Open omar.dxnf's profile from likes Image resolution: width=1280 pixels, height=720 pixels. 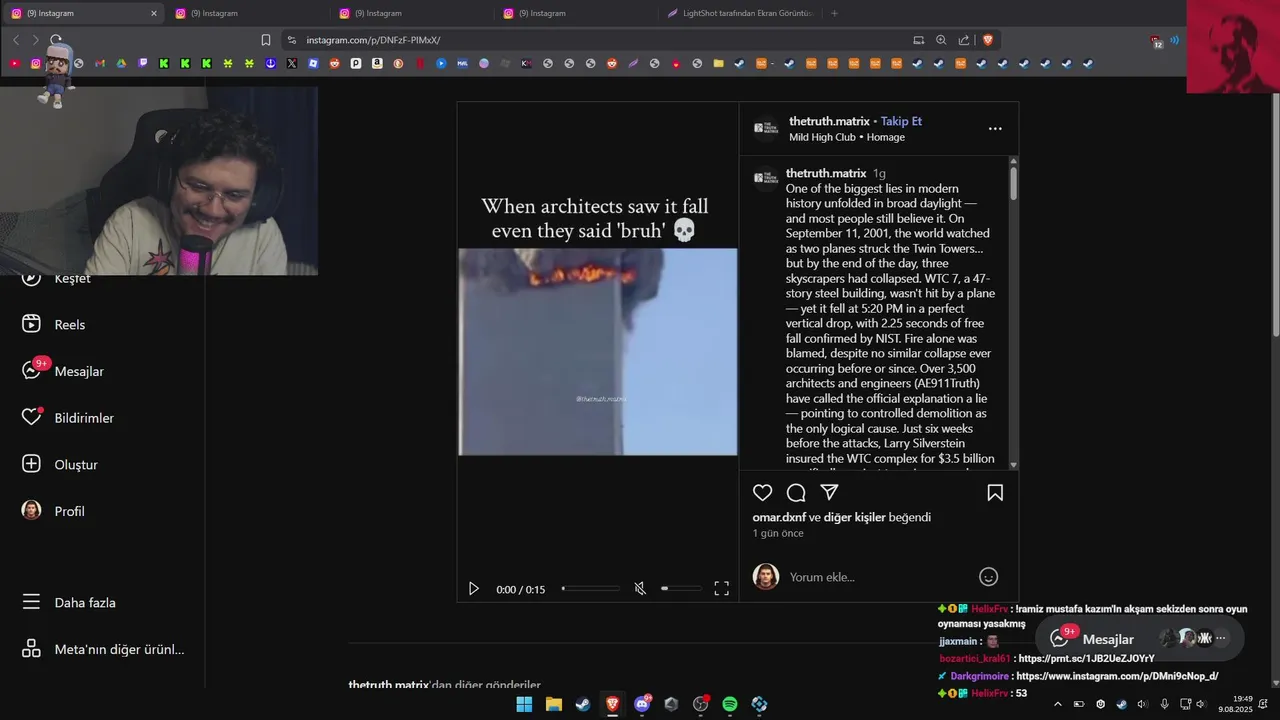tap(779, 517)
